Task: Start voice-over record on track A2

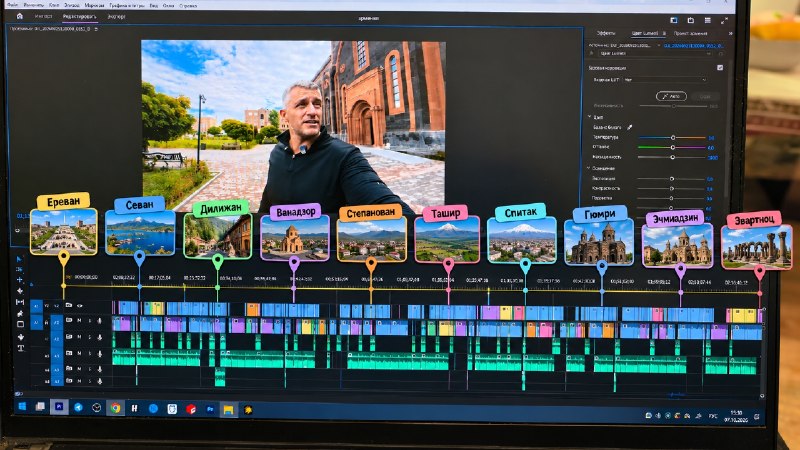Action: pos(99,337)
